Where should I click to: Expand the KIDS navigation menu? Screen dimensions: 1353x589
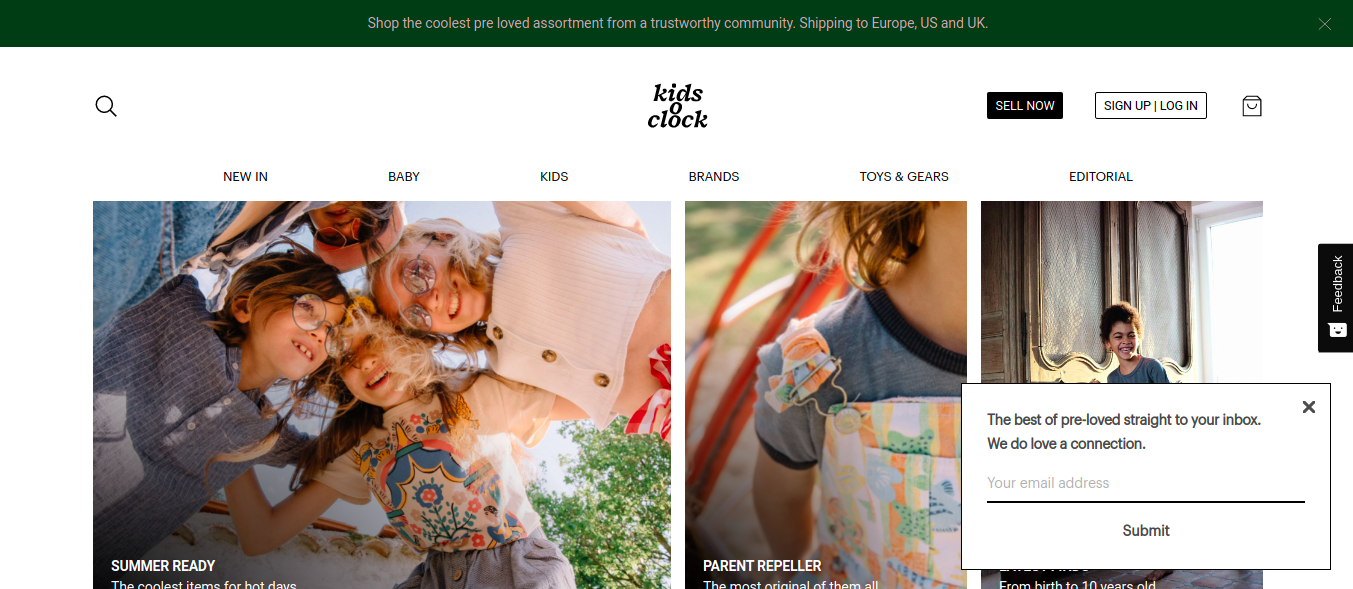tap(554, 177)
